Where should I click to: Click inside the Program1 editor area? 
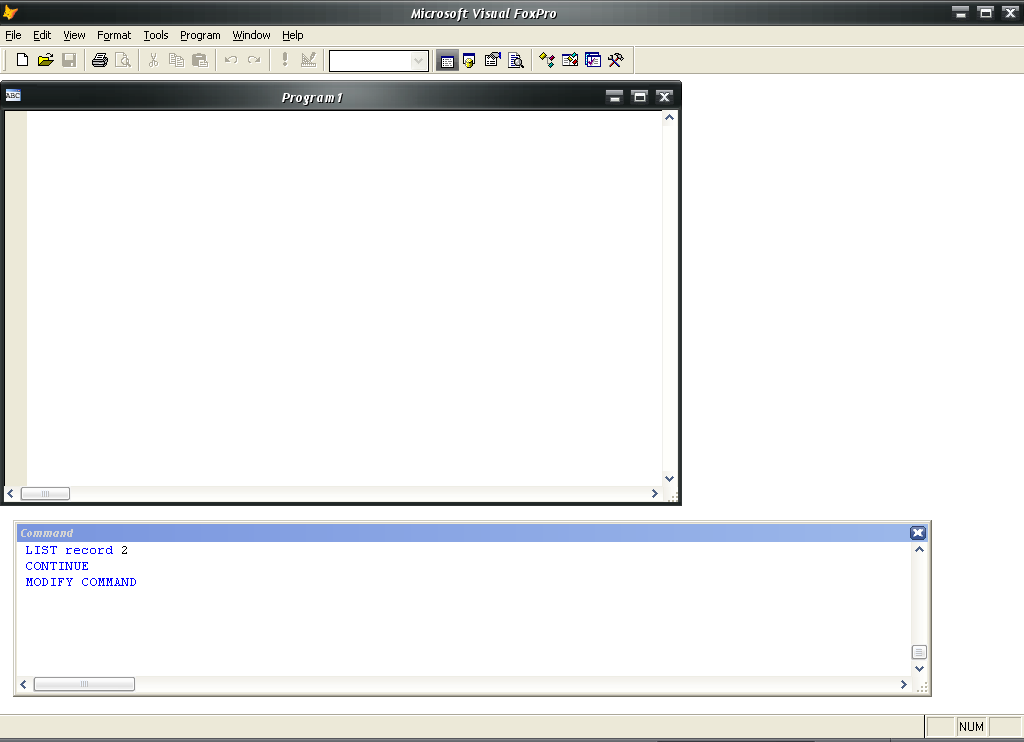click(344, 298)
